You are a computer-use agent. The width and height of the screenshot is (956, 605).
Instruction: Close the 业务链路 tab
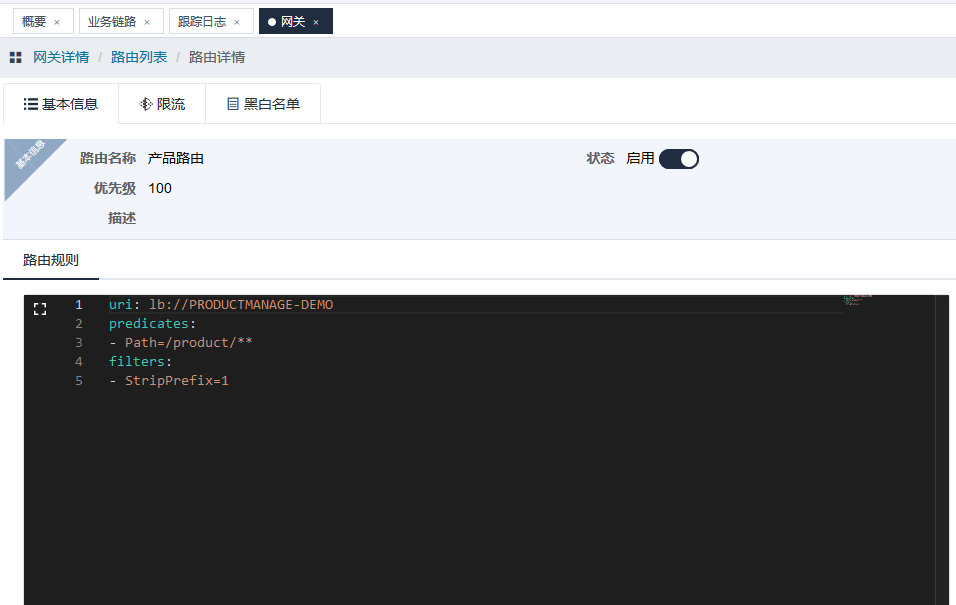pos(147,22)
